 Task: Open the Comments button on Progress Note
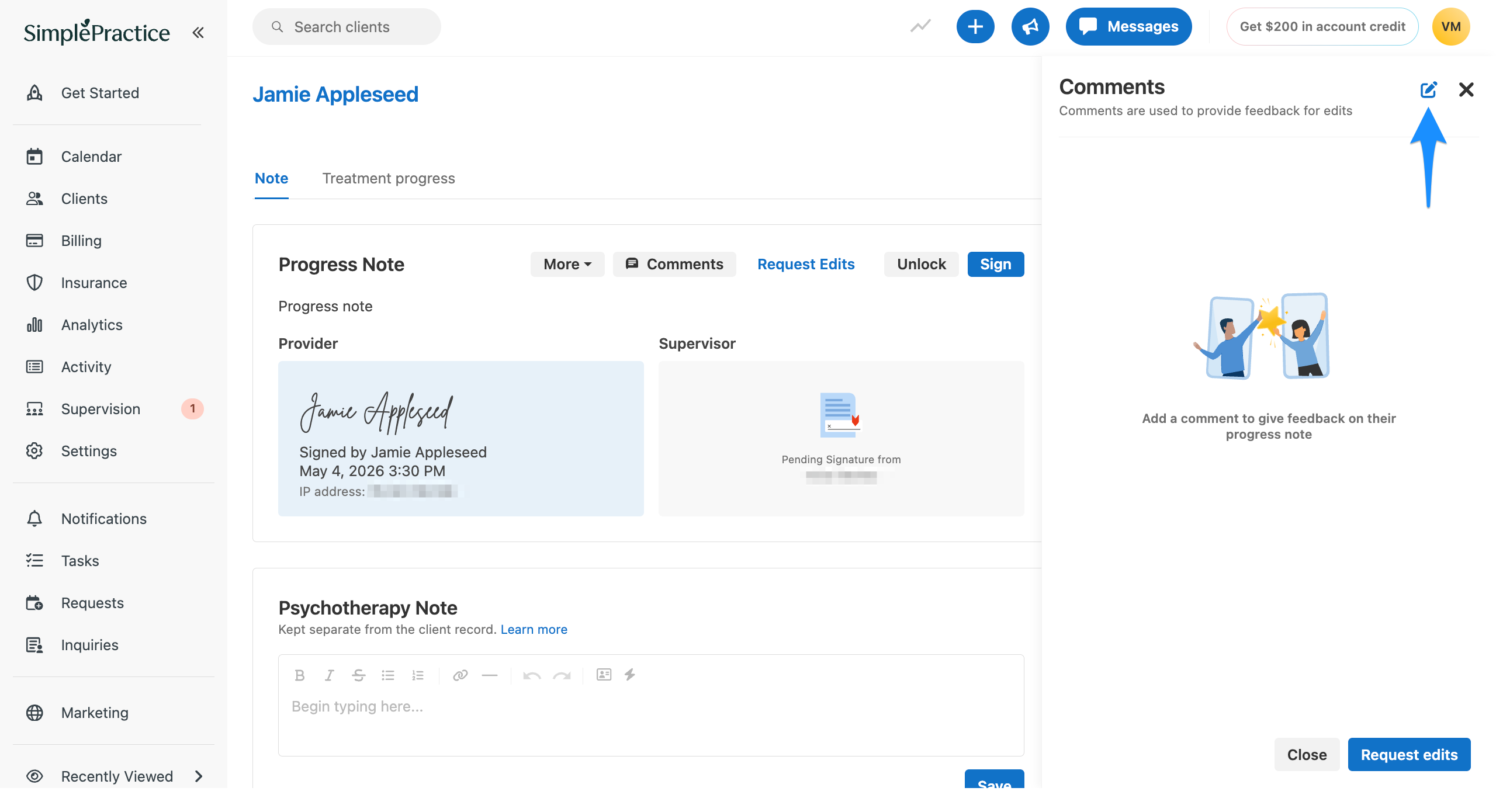(674, 264)
